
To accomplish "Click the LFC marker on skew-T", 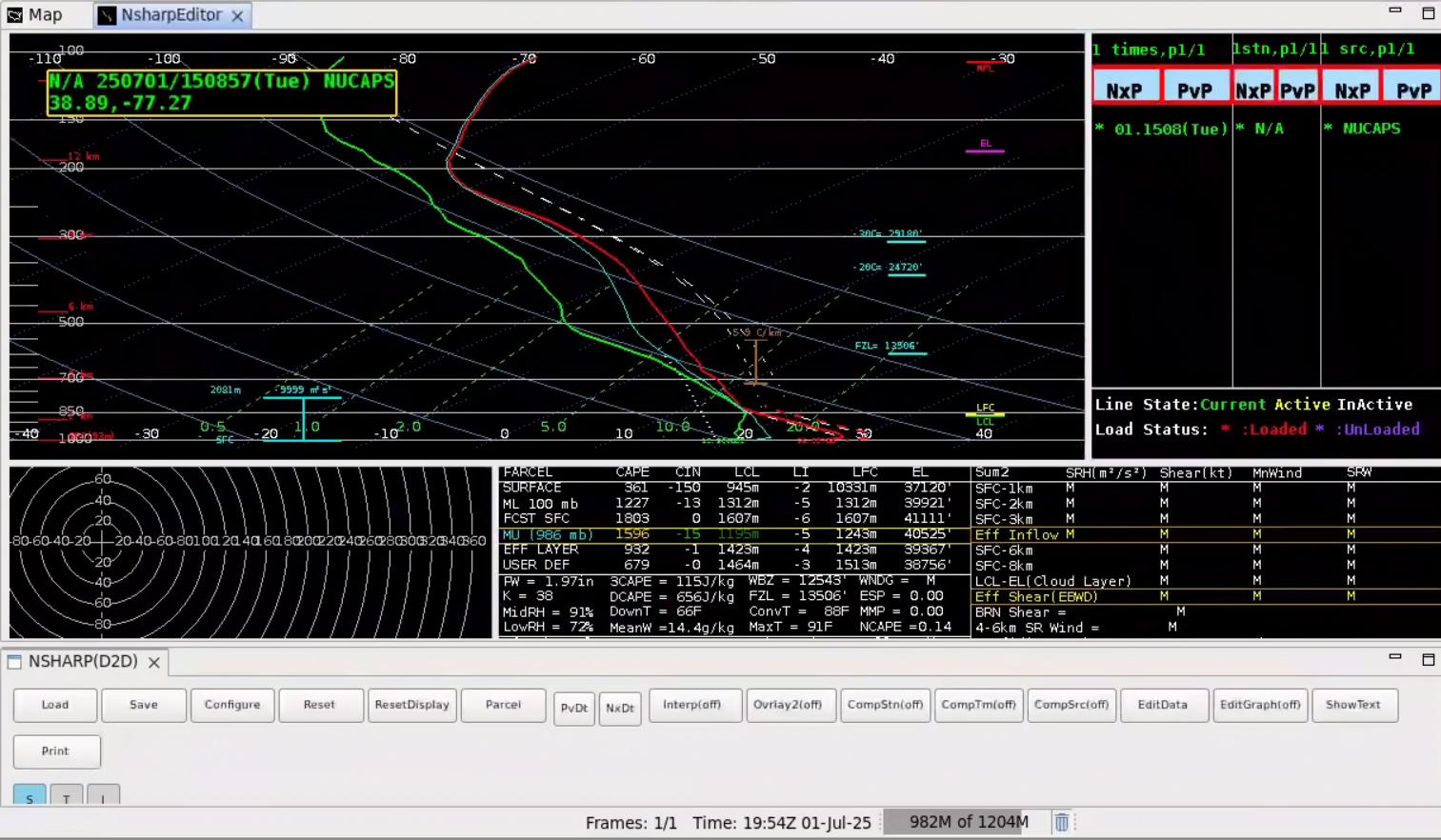I will pyautogui.click(x=986, y=408).
